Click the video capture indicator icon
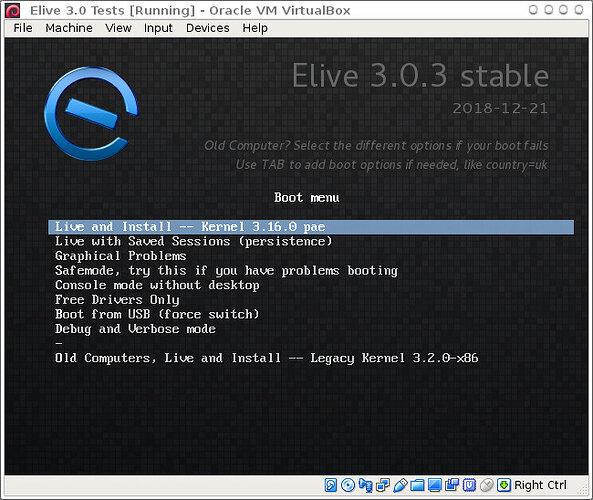Screen dimensions: 593x500 (x=452, y=485)
